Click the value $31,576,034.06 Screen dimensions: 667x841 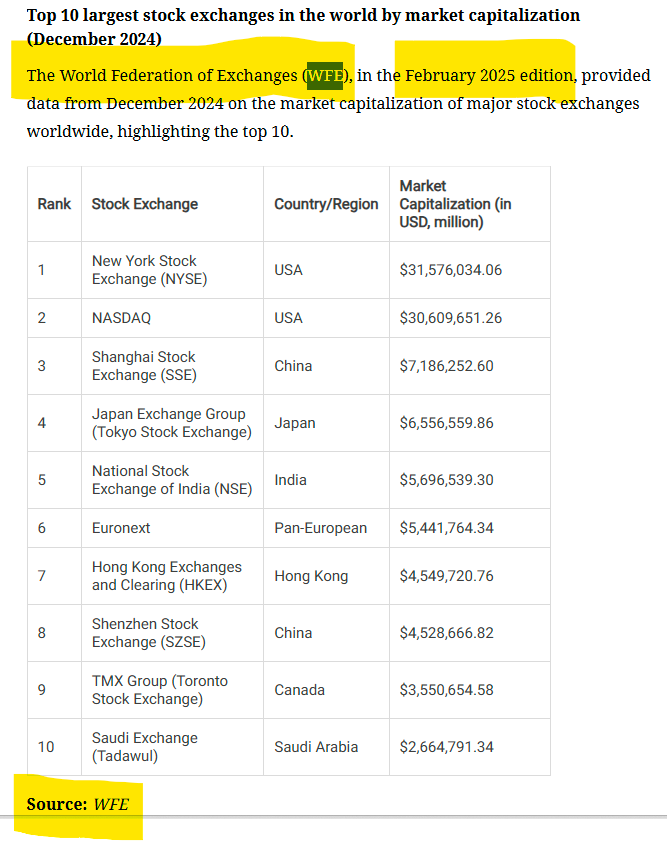pos(450,270)
